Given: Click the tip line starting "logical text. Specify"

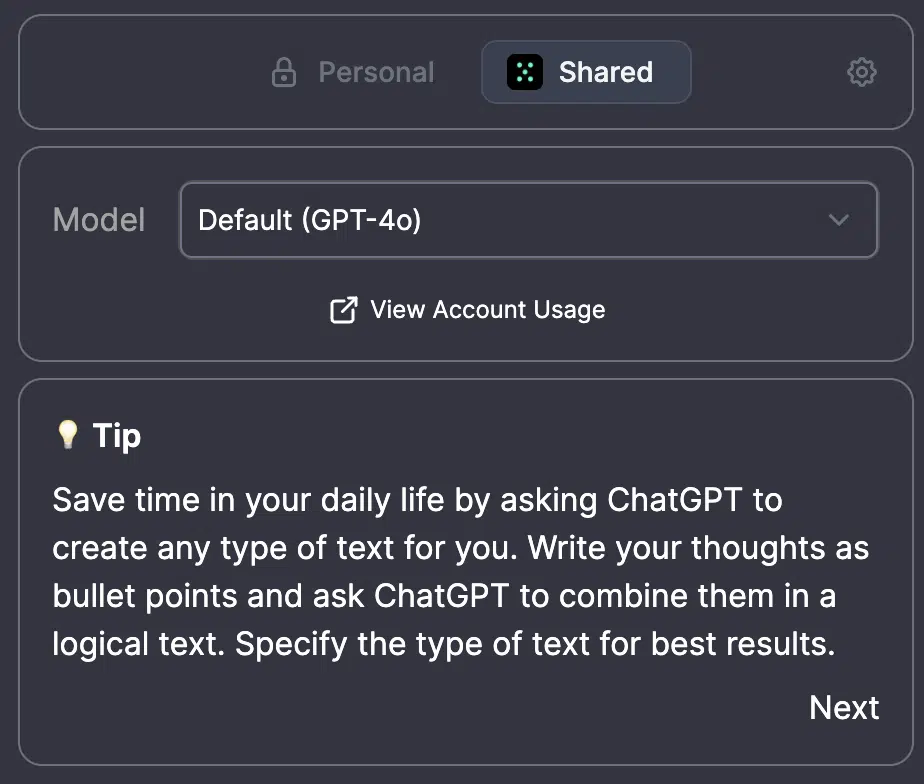Looking at the screenshot, I should [x=444, y=644].
